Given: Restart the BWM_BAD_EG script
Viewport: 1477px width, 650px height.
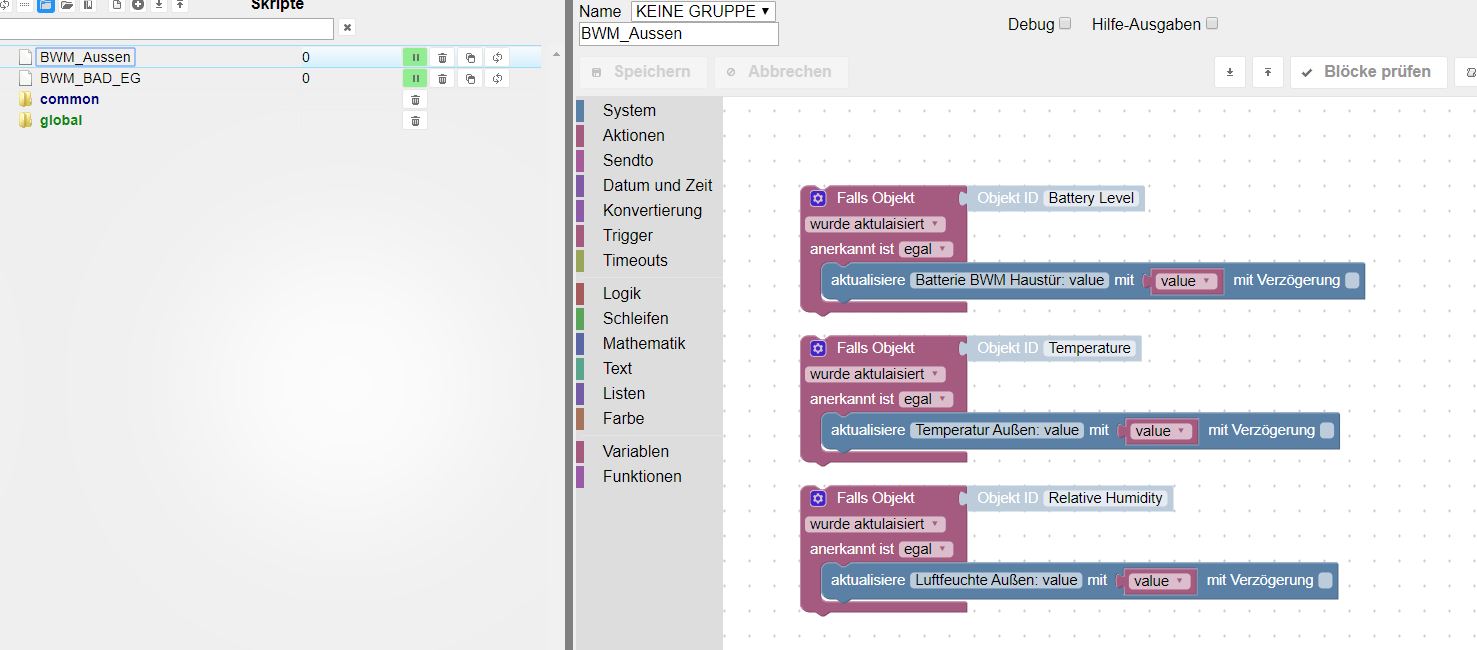Looking at the screenshot, I should 497,78.
